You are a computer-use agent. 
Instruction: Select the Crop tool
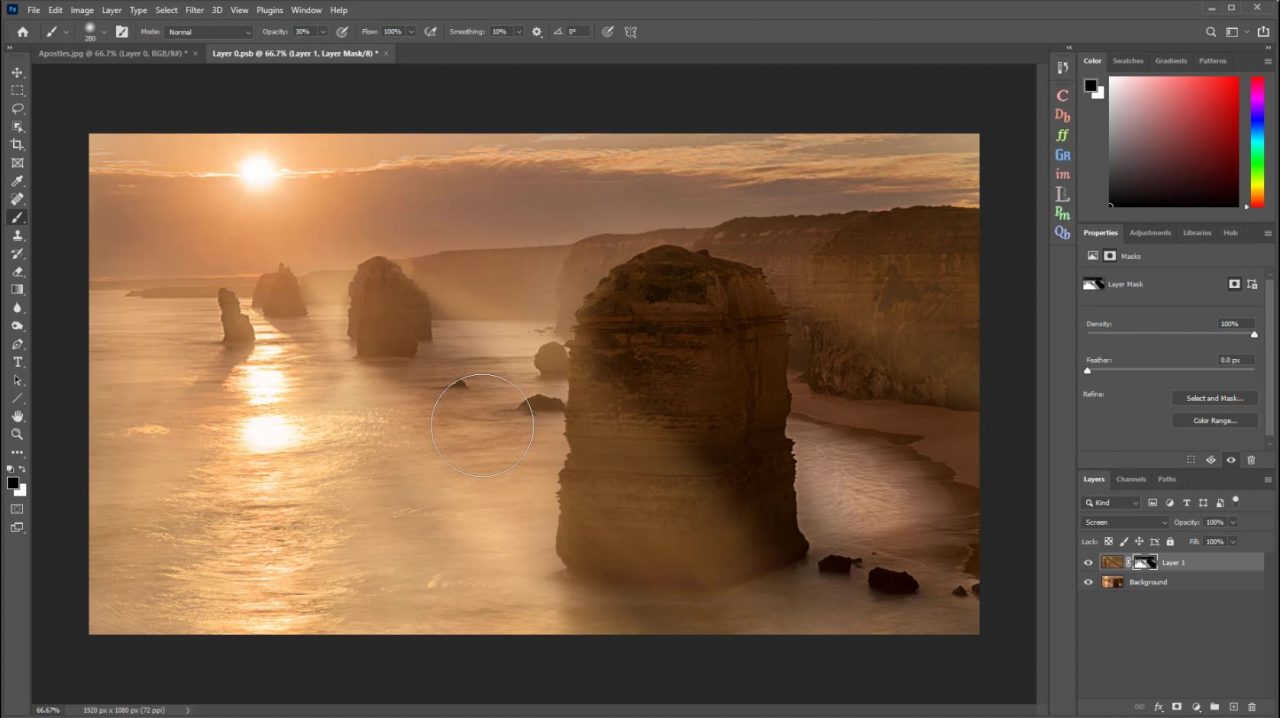(17, 144)
